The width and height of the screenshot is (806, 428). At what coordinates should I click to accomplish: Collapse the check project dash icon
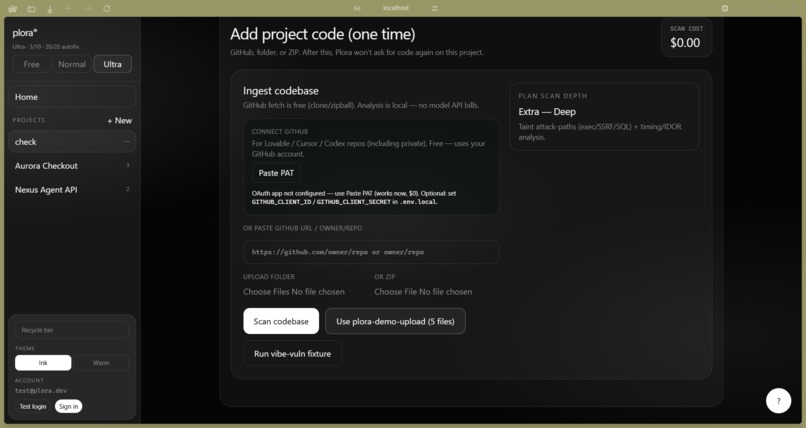tap(126, 142)
